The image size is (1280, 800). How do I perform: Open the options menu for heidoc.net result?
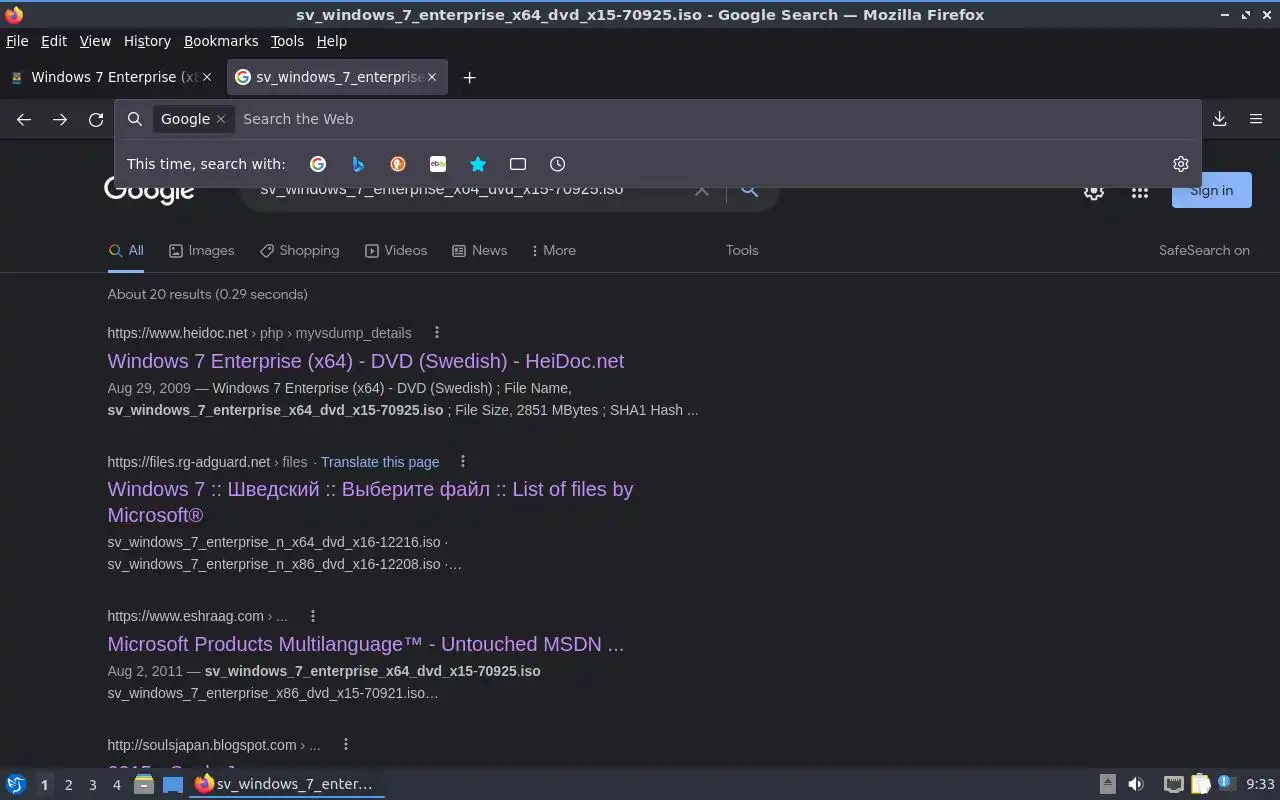point(436,333)
